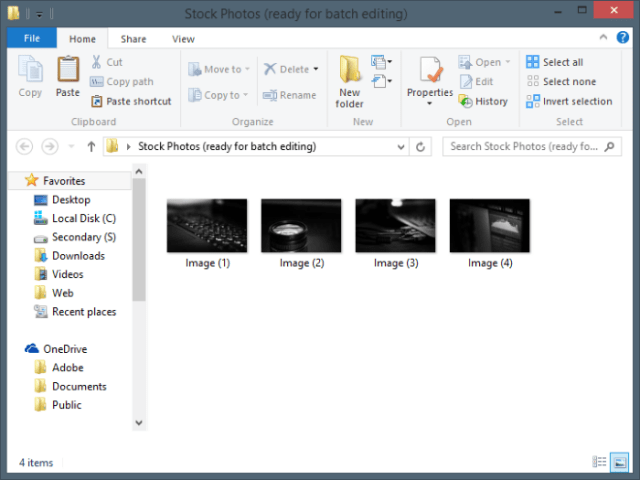Click the address bar path text
The width and height of the screenshot is (640, 480).
click(227, 146)
